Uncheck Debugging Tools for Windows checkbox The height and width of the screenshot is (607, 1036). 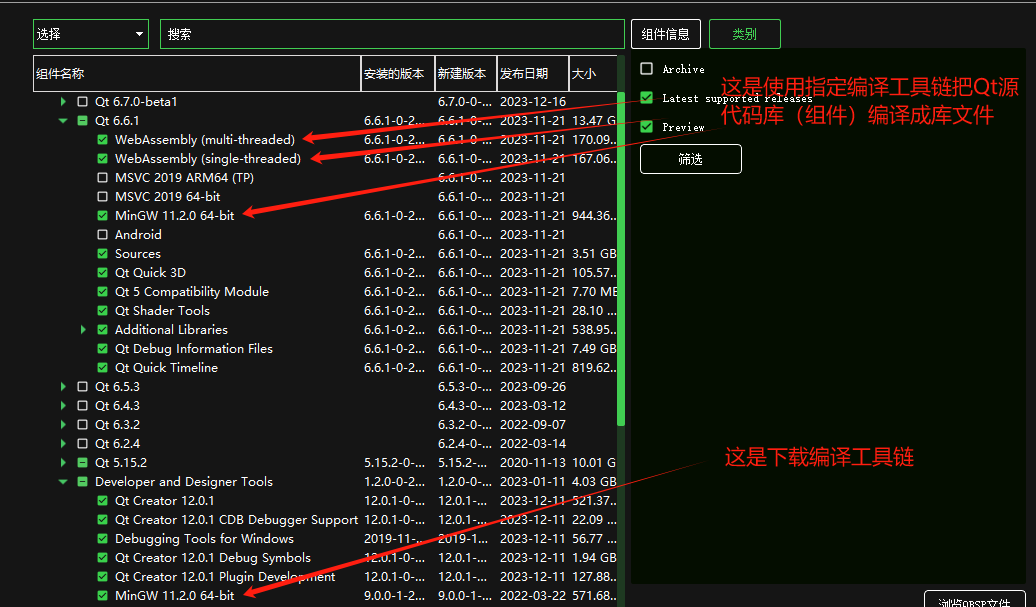click(102, 539)
